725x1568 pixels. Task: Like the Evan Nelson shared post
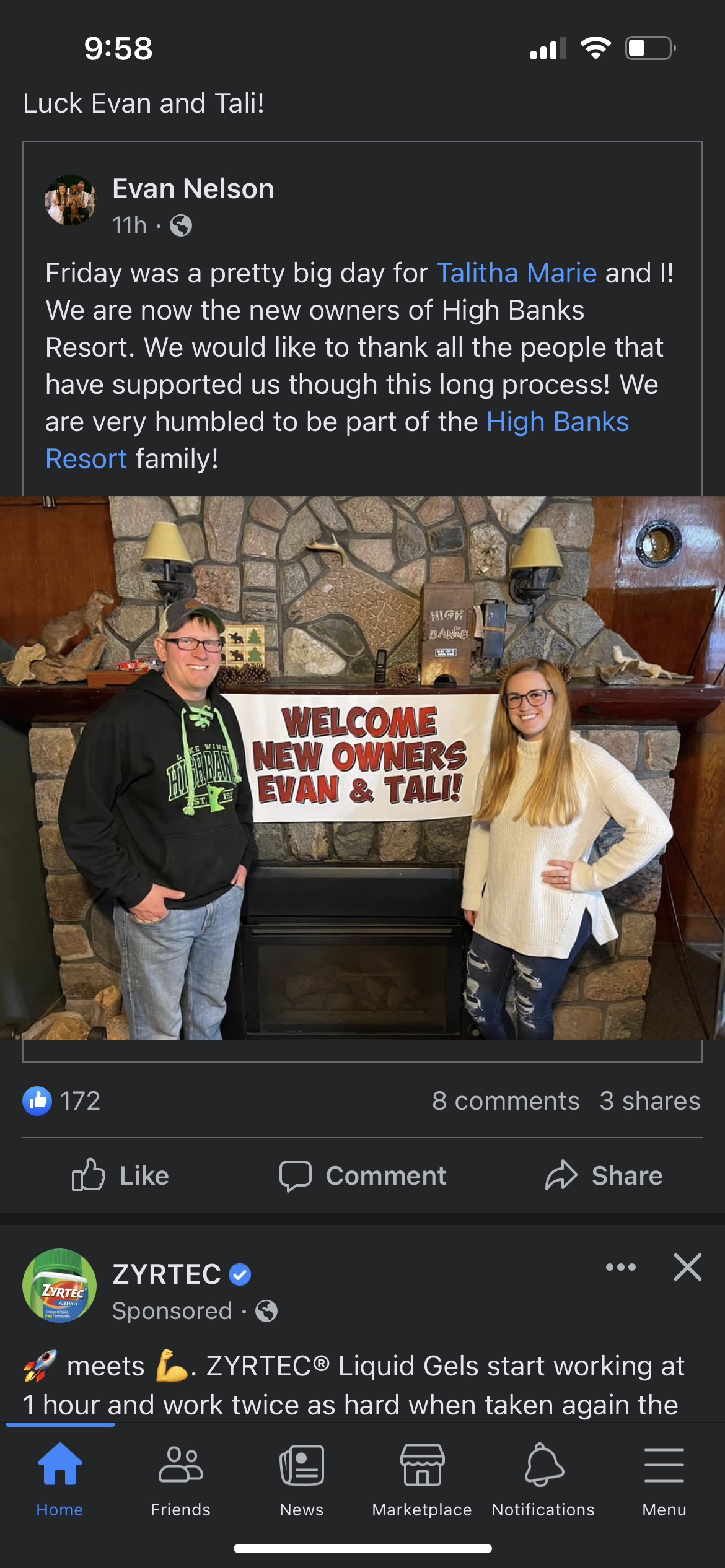(x=120, y=1175)
